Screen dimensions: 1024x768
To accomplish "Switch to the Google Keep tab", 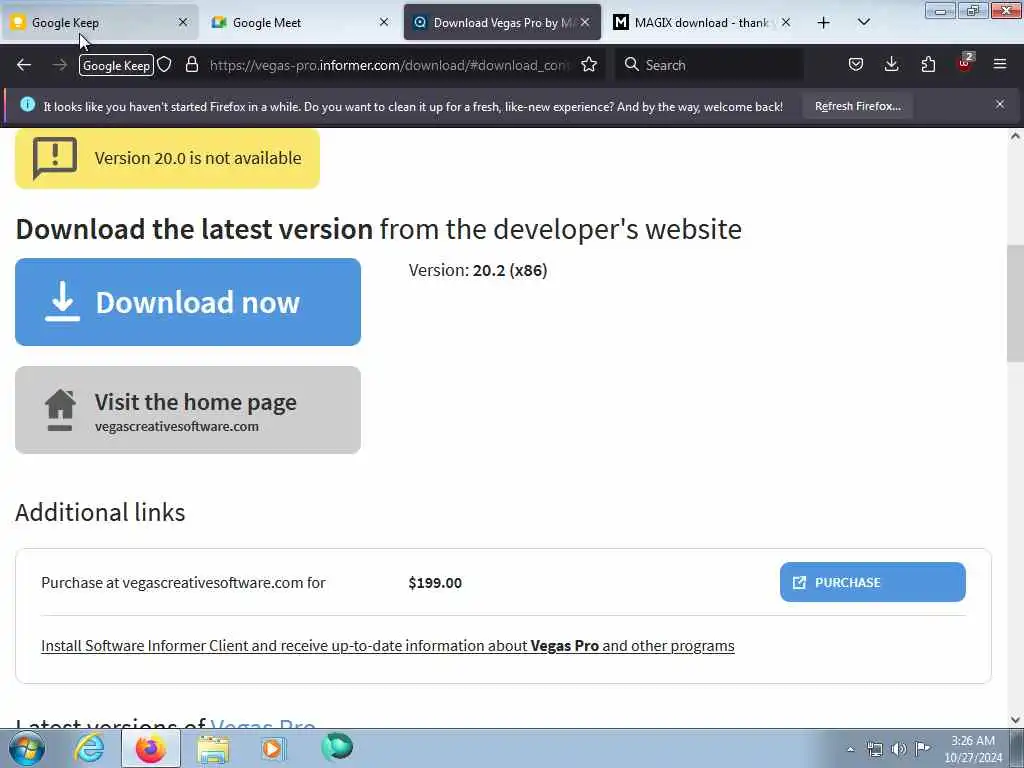I will pos(99,23).
